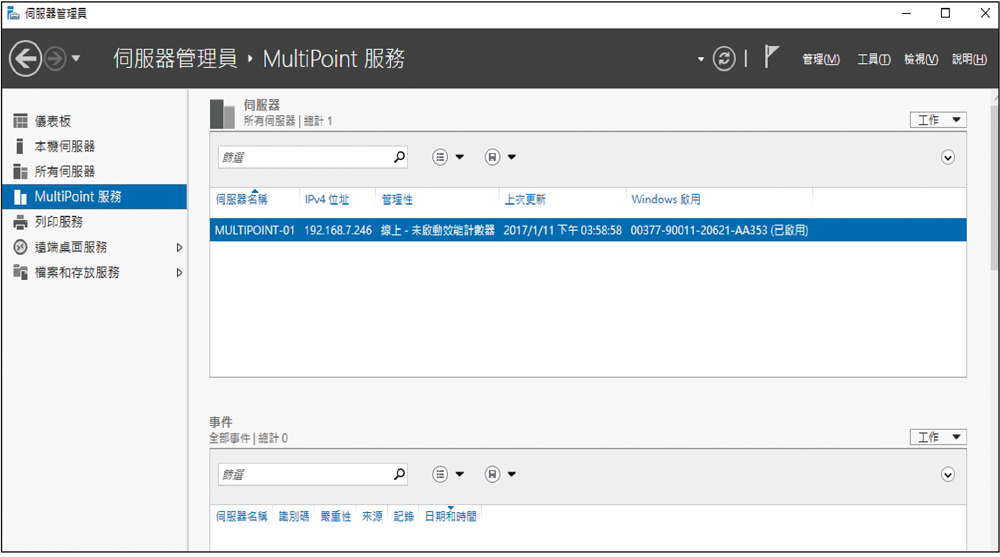1000x557 pixels.
Task: Click the 本機伺服器 server icon
Action: (x=20, y=146)
